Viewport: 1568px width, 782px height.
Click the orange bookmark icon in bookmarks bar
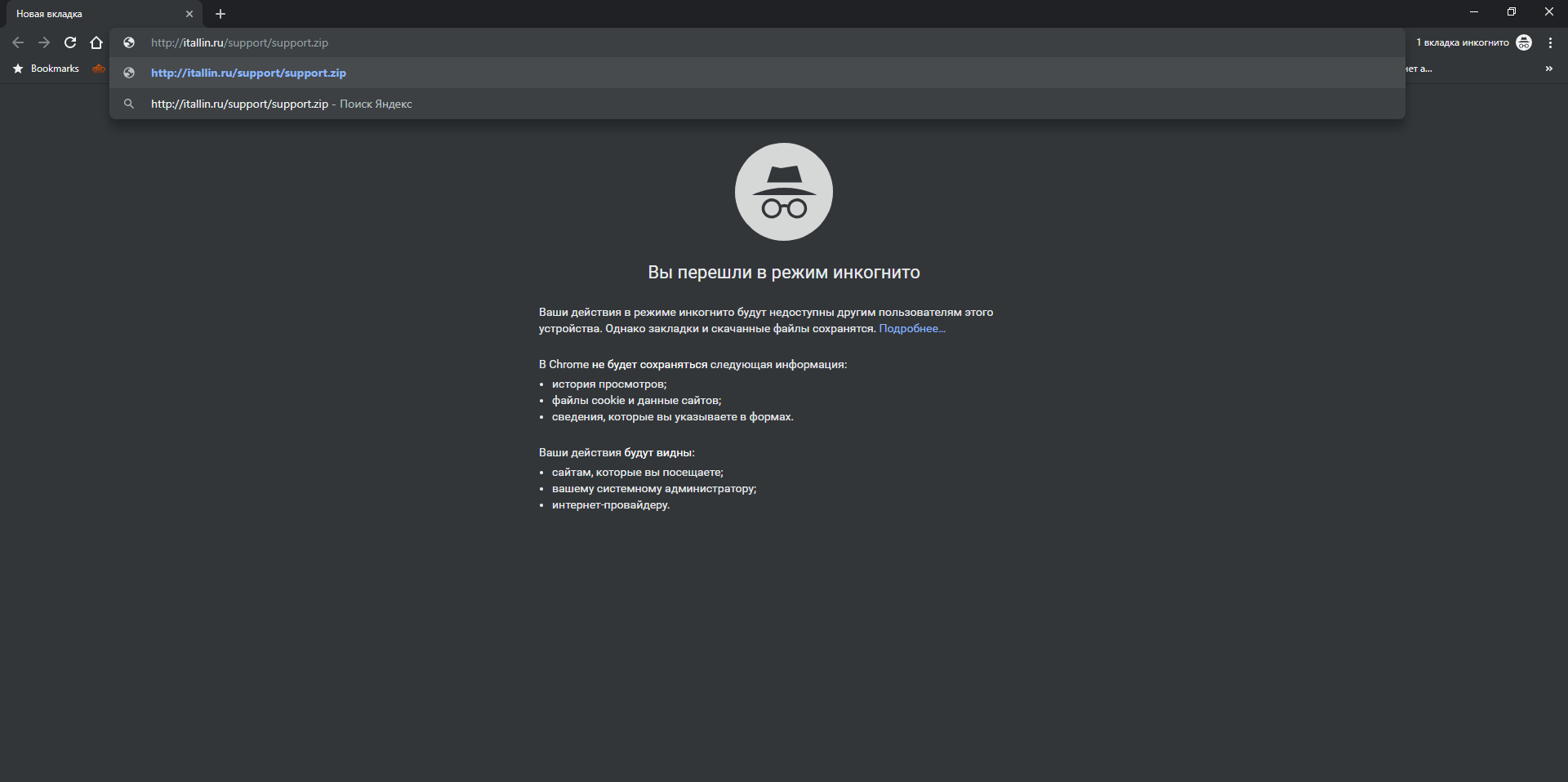coord(99,69)
